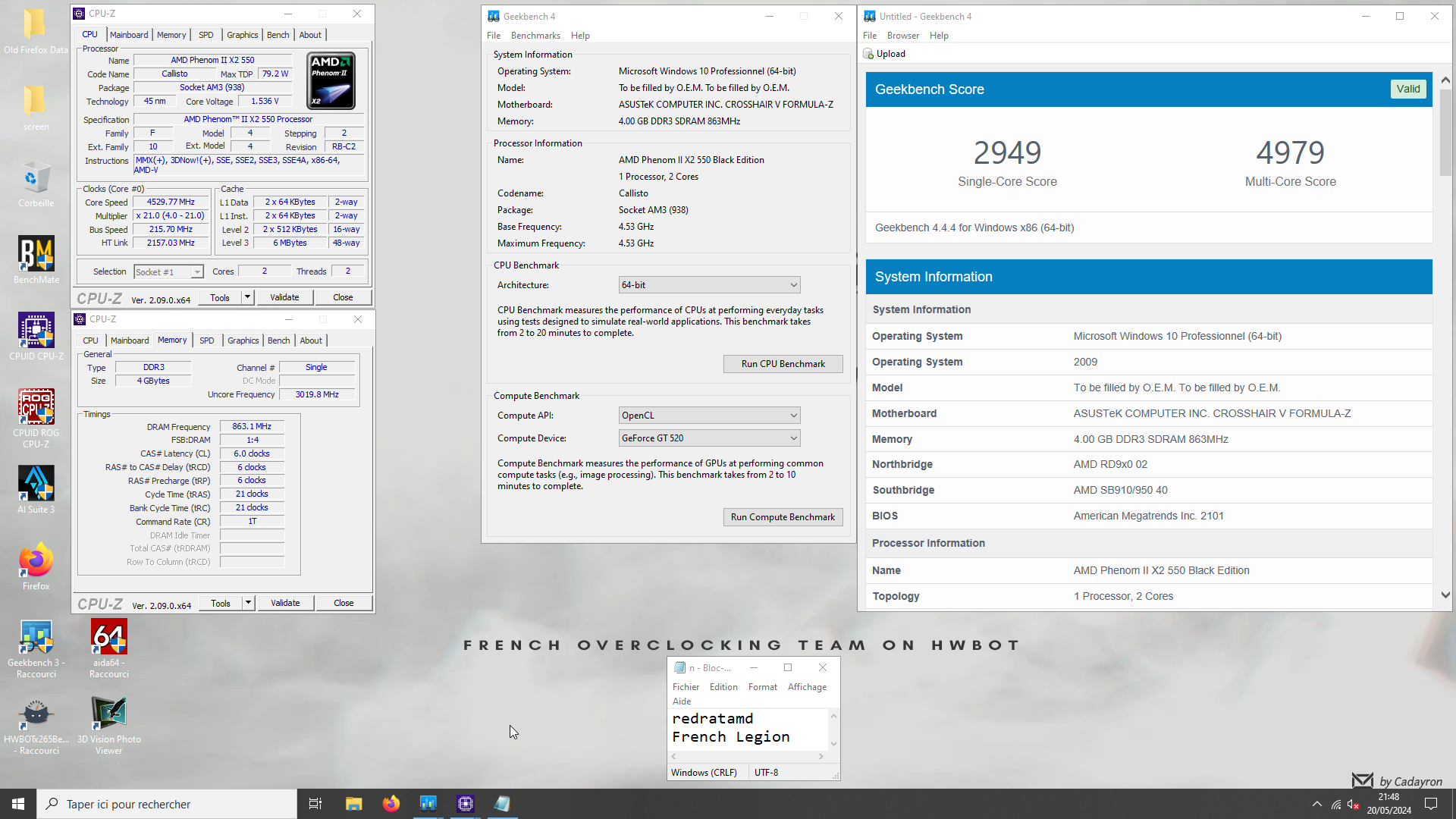Launch AI Suite 3 desktop shortcut
The width and height of the screenshot is (1456, 819).
pos(36,490)
